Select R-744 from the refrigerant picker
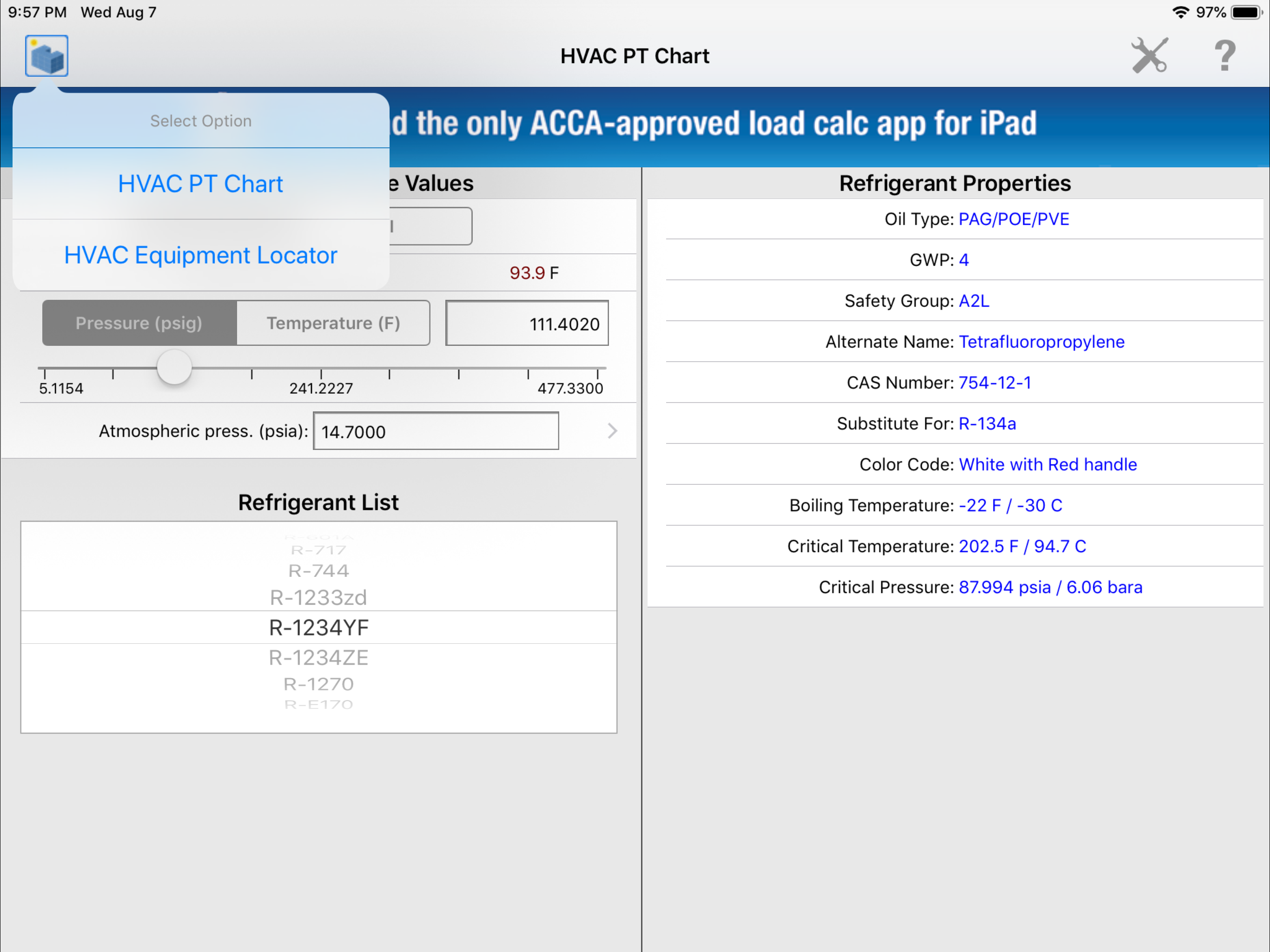 coord(318,571)
